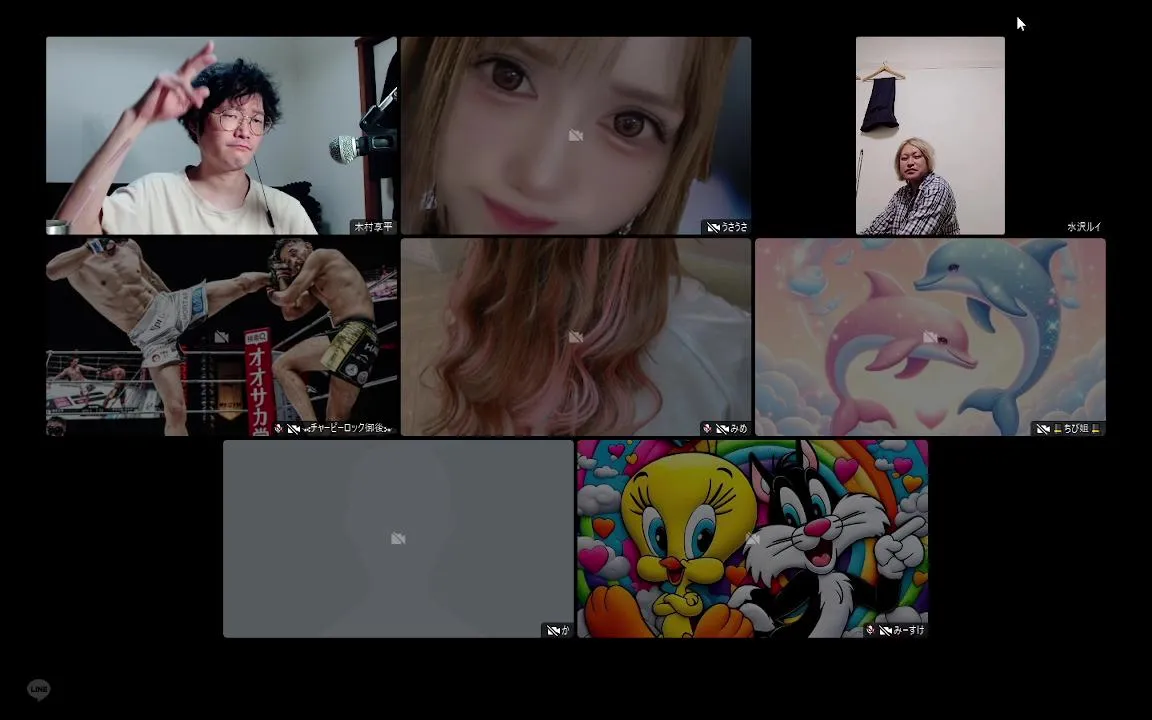Click the camera-off icon centered on the Tweety cartoon tile
This screenshot has width=1152, height=720.
(x=752, y=539)
